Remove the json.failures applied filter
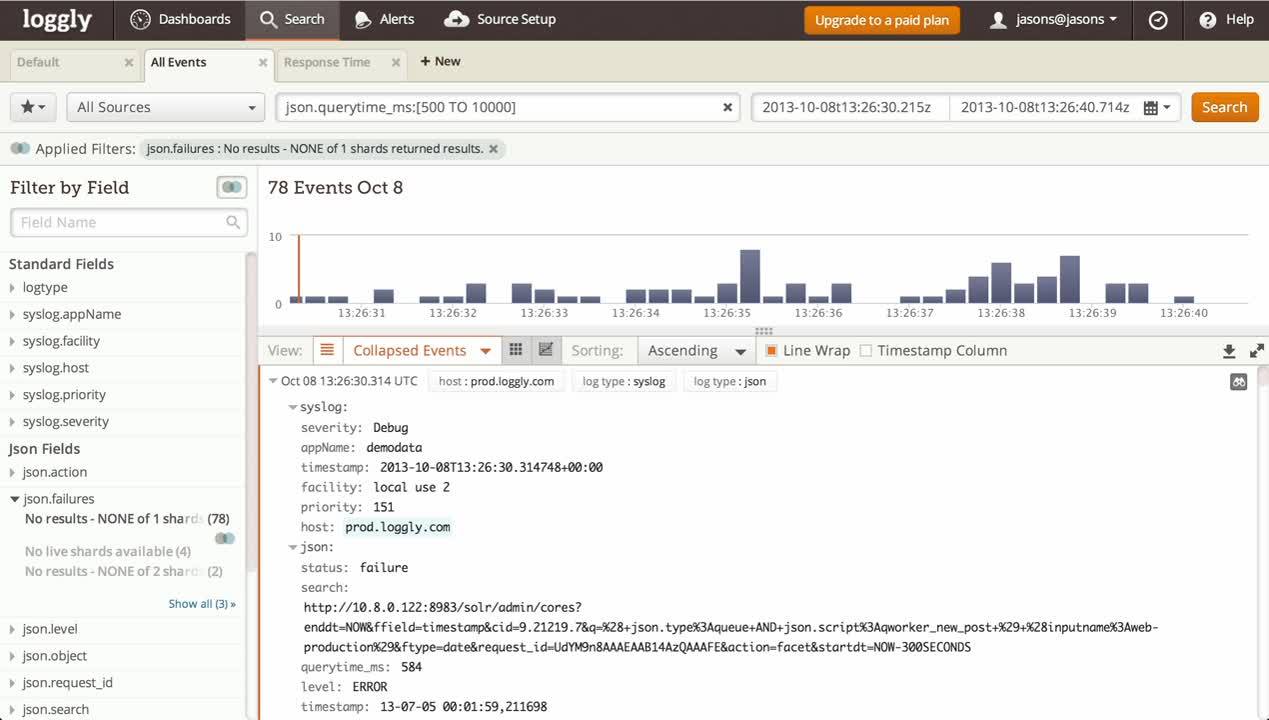Viewport: 1269px width, 720px height. coord(493,148)
